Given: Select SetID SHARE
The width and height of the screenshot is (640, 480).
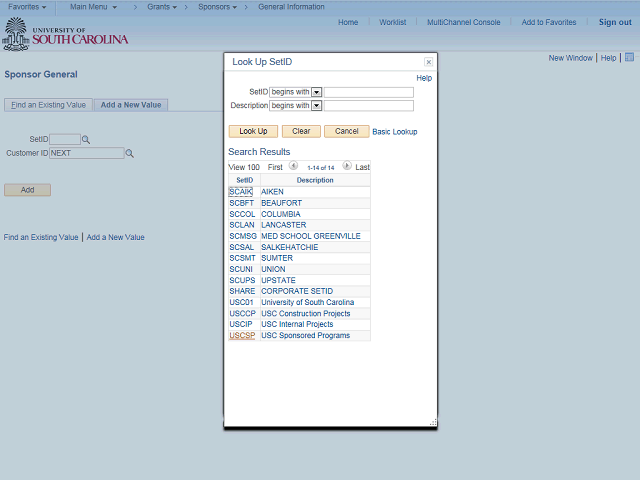Looking at the screenshot, I should point(242,291).
